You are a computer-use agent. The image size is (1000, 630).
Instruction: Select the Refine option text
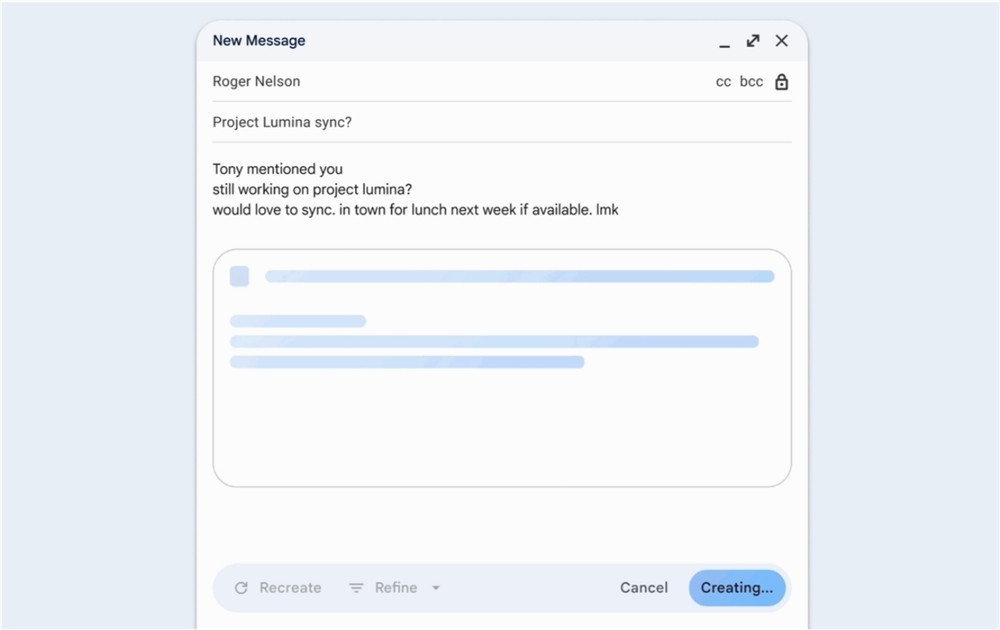[x=396, y=588]
